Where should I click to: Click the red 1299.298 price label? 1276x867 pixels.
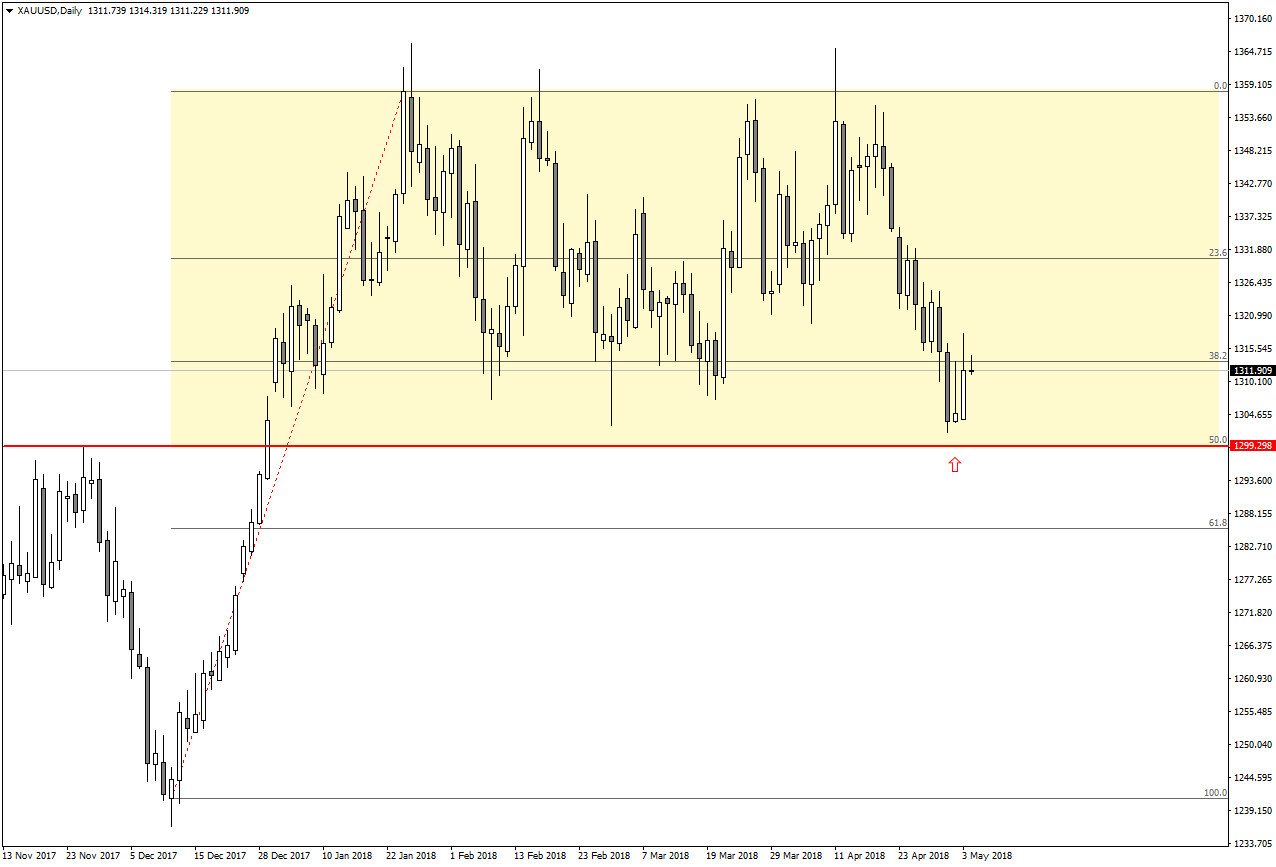coord(1252,445)
